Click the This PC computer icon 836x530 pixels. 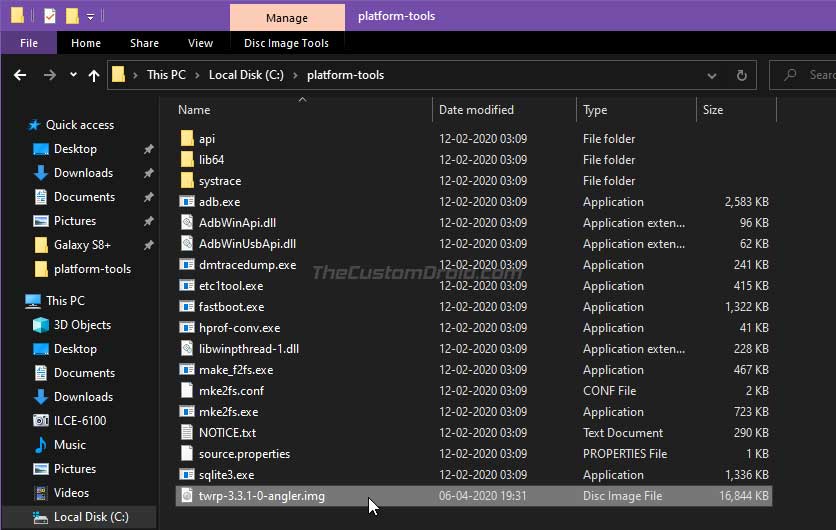(x=33, y=301)
